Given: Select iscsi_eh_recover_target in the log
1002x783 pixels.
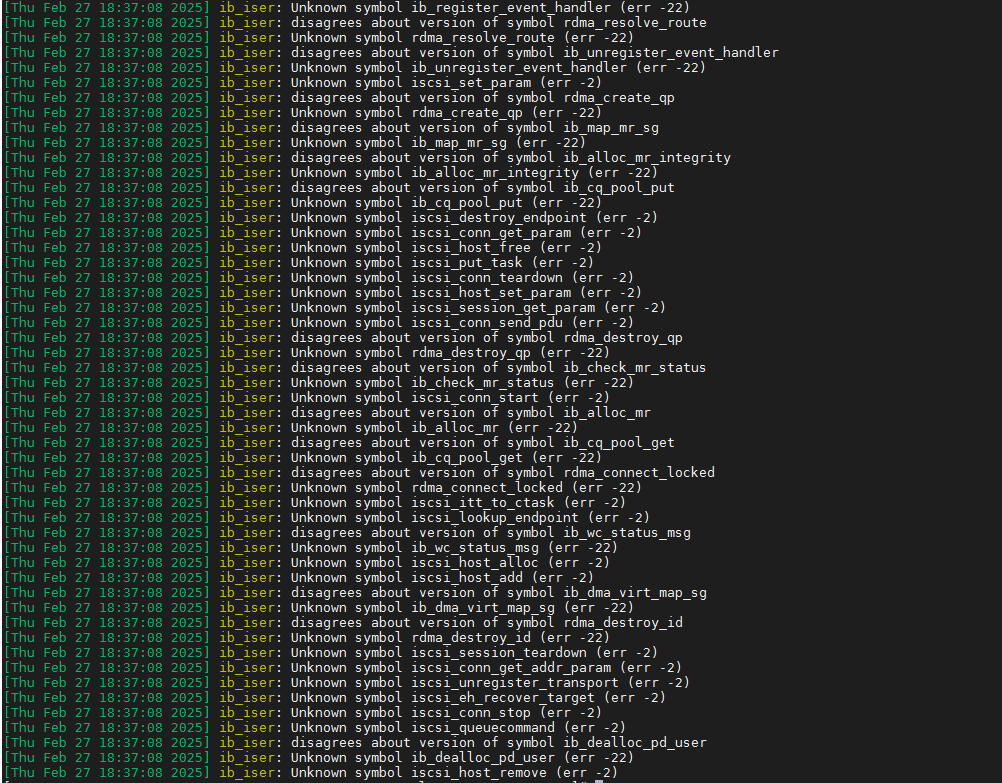Looking at the screenshot, I should coord(503,697).
